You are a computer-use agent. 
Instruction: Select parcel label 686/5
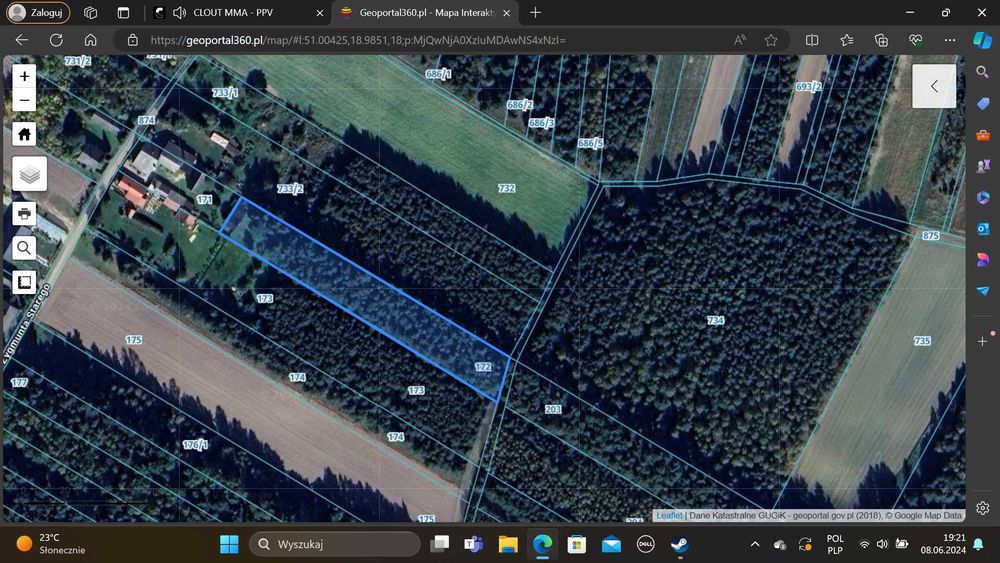(590, 143)
